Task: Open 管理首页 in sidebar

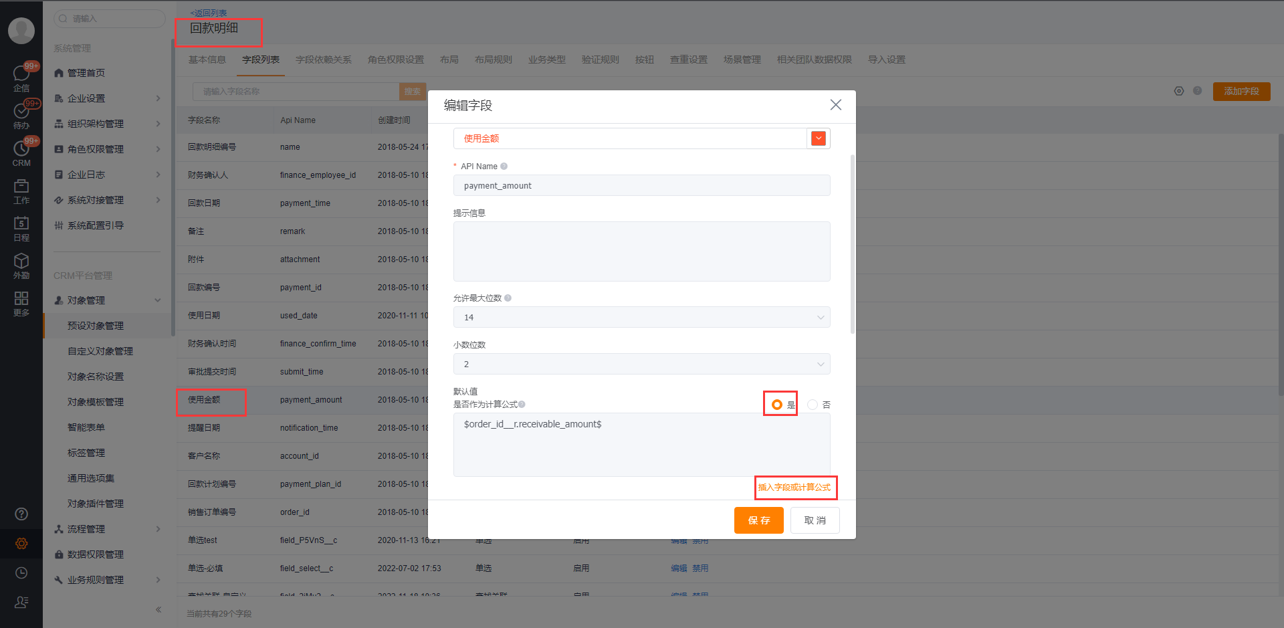Action: [86, 73]
